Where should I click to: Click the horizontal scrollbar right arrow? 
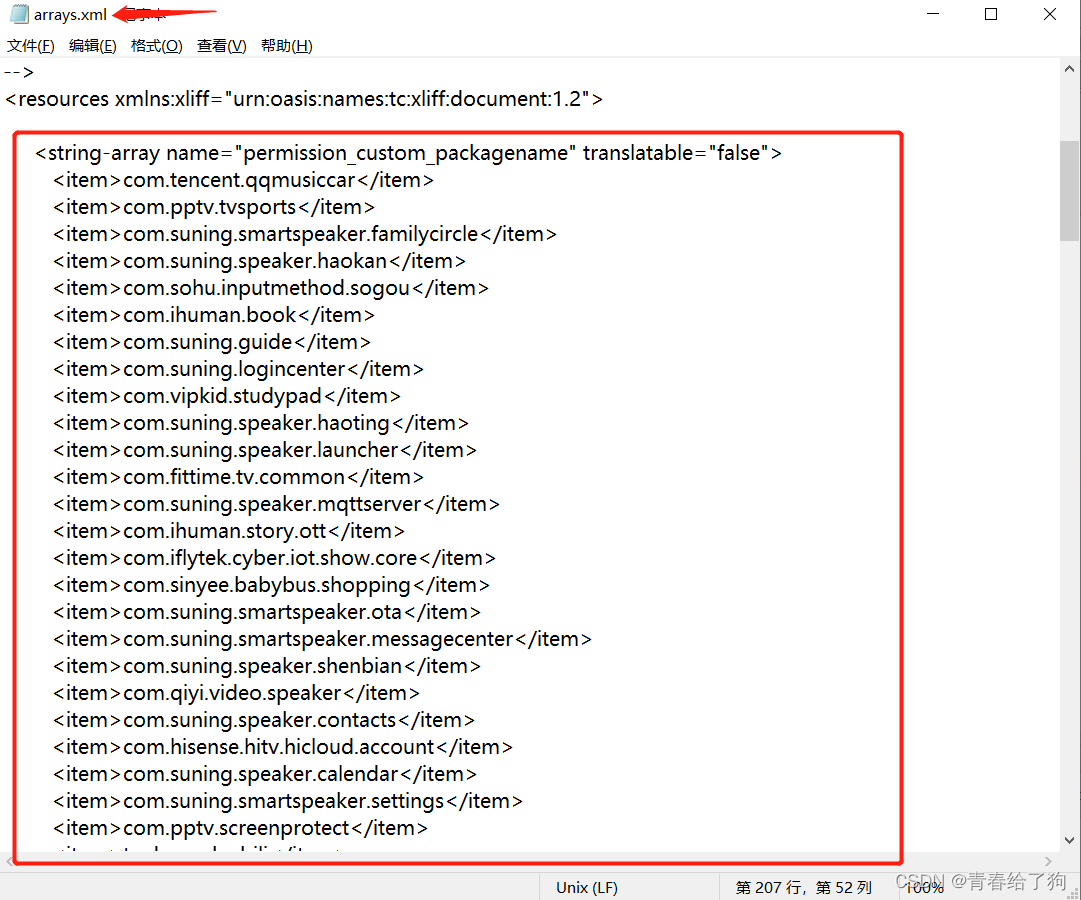click(x=1049, y=861)
